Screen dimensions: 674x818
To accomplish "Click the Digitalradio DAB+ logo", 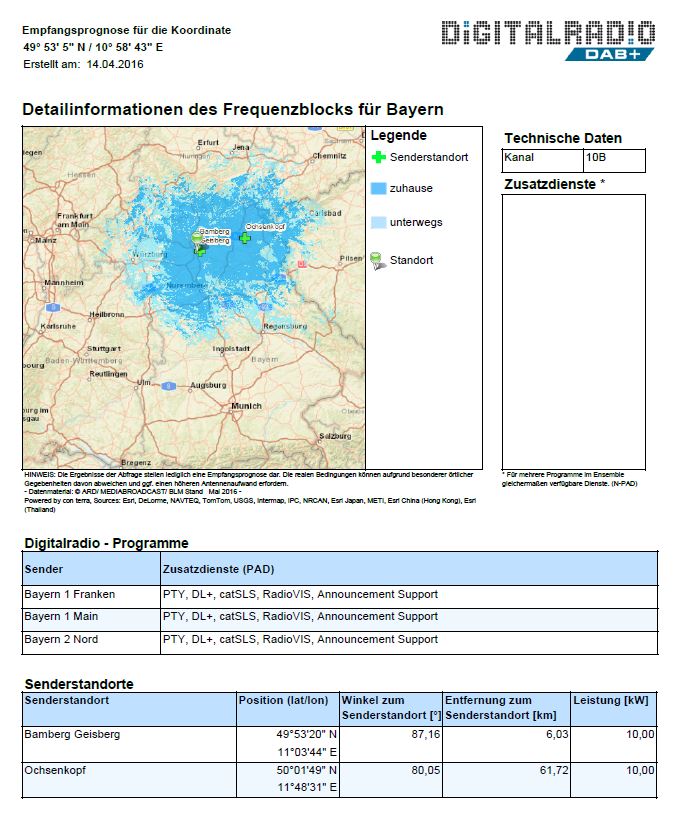I will (x=548, y=38).
